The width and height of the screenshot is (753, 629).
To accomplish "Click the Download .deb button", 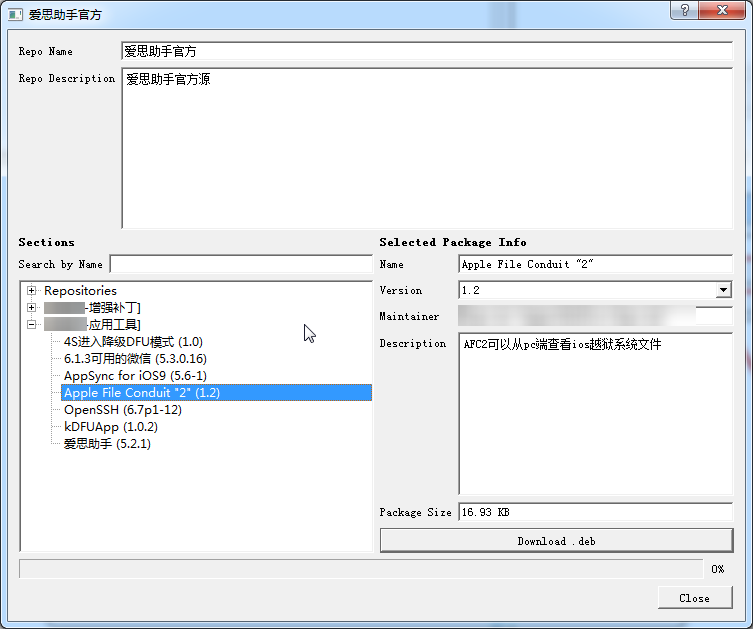I will click(557, 541).
